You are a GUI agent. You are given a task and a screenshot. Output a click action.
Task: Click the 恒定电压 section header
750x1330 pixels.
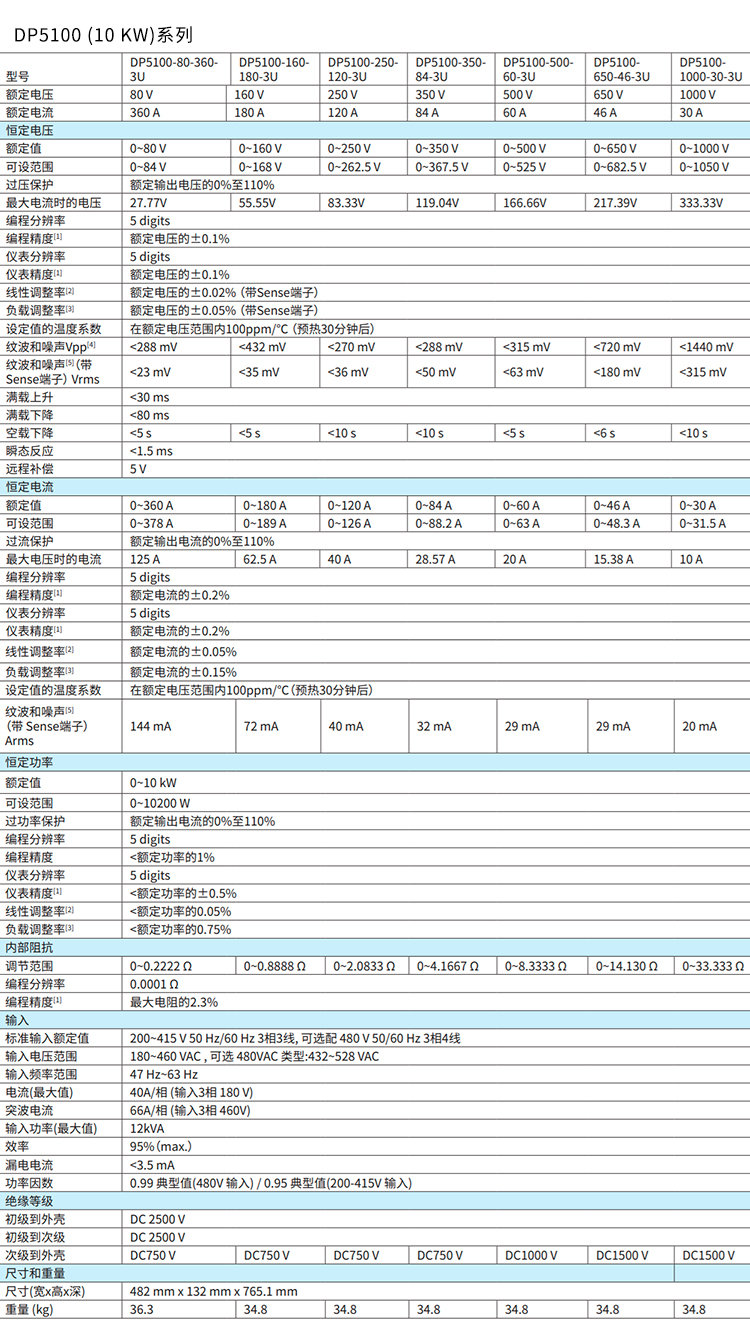pos(29,130)
